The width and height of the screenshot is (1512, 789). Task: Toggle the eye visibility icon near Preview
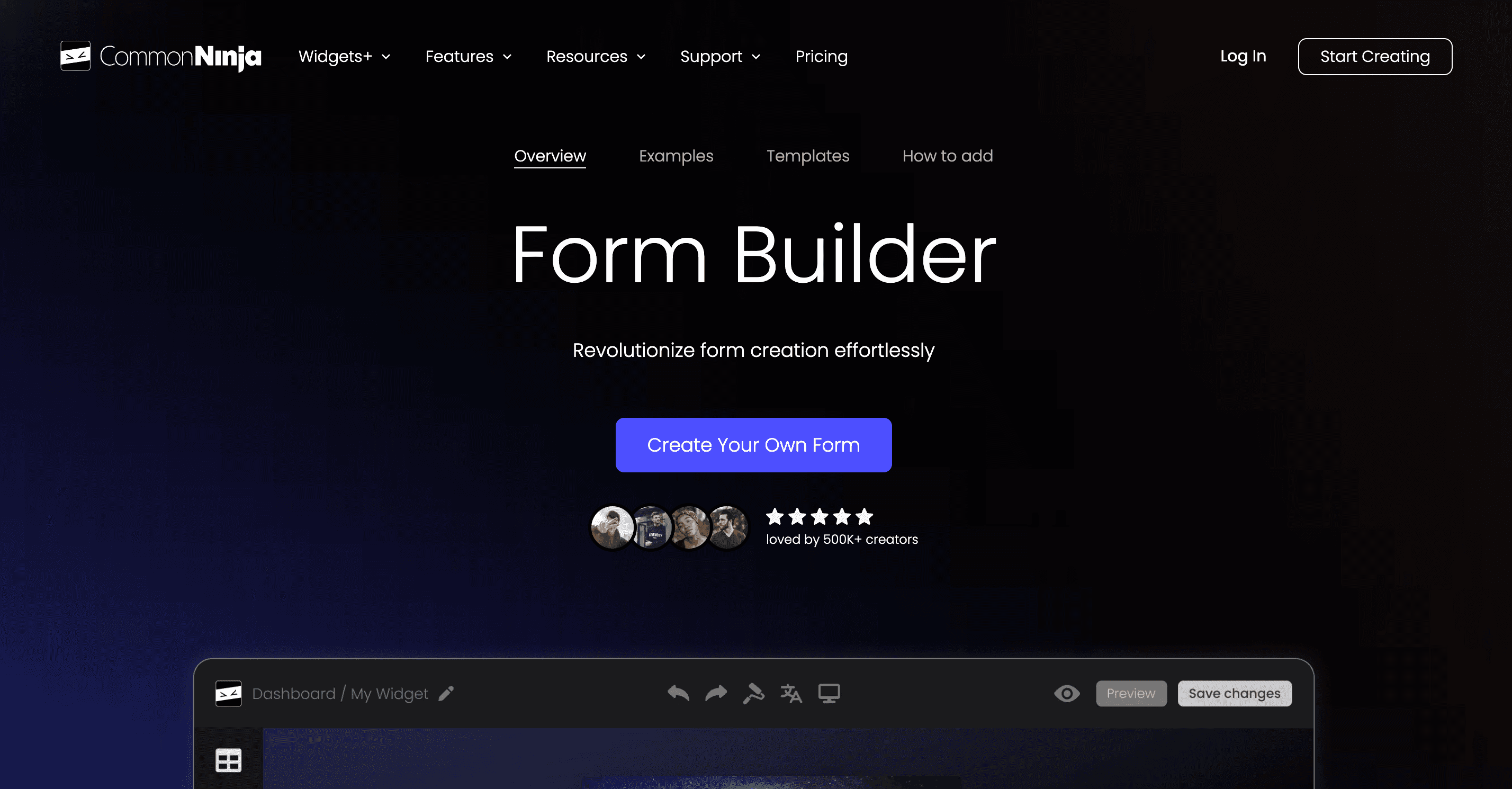click(1067, 693)
